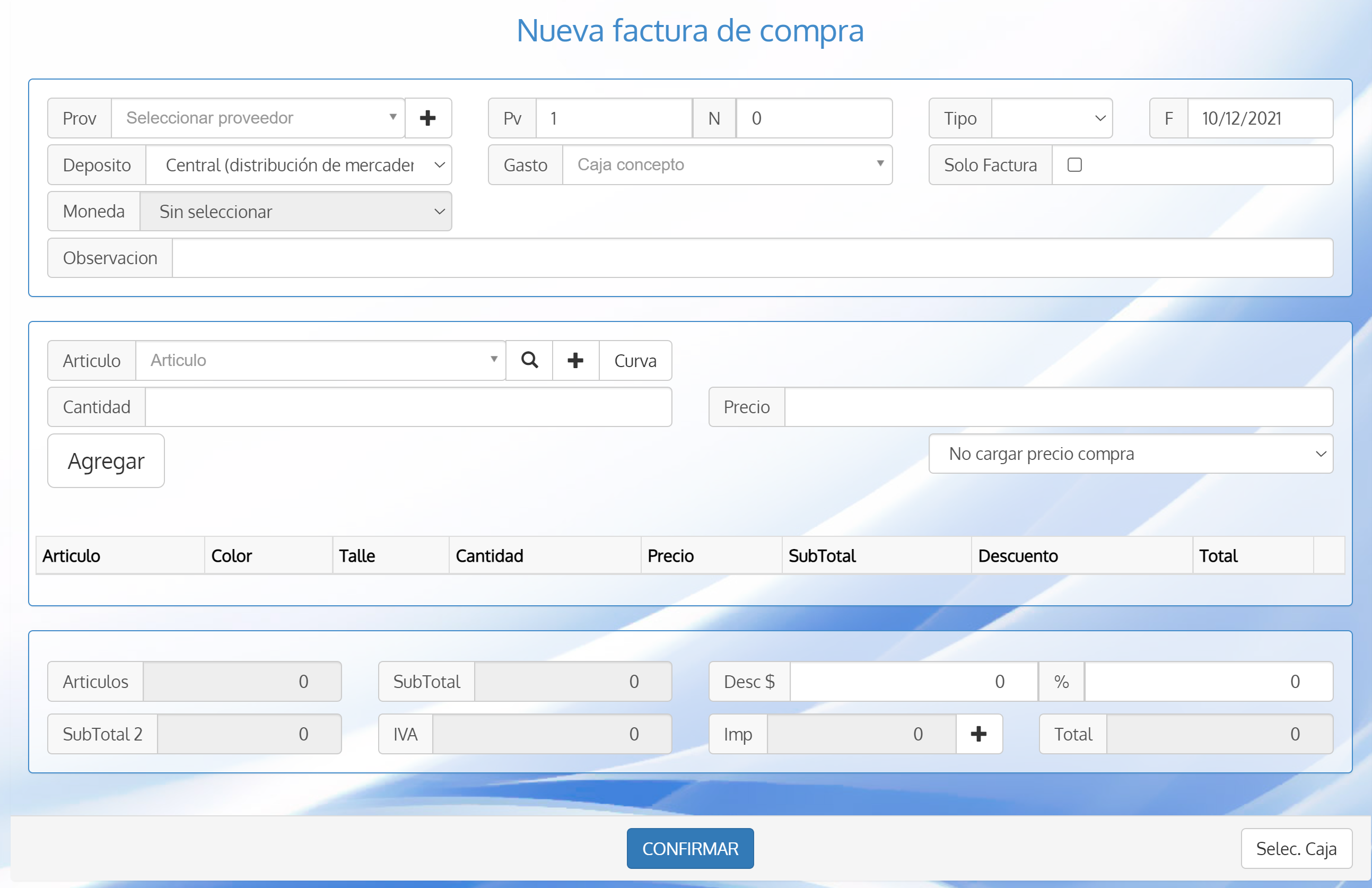
Task: Change the Deposito selection
Action: [299, 165]
